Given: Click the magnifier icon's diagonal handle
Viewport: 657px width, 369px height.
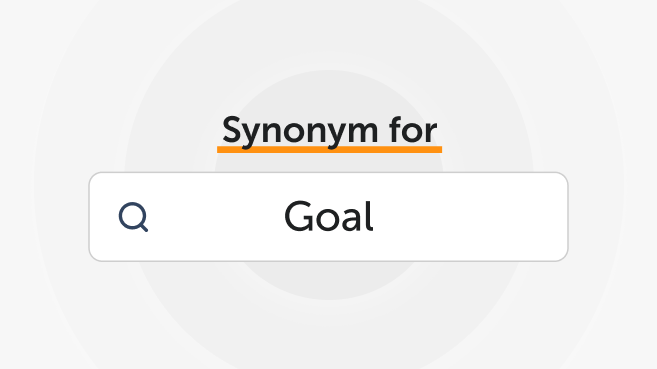Looking at the screenshot, I should 144,228.
